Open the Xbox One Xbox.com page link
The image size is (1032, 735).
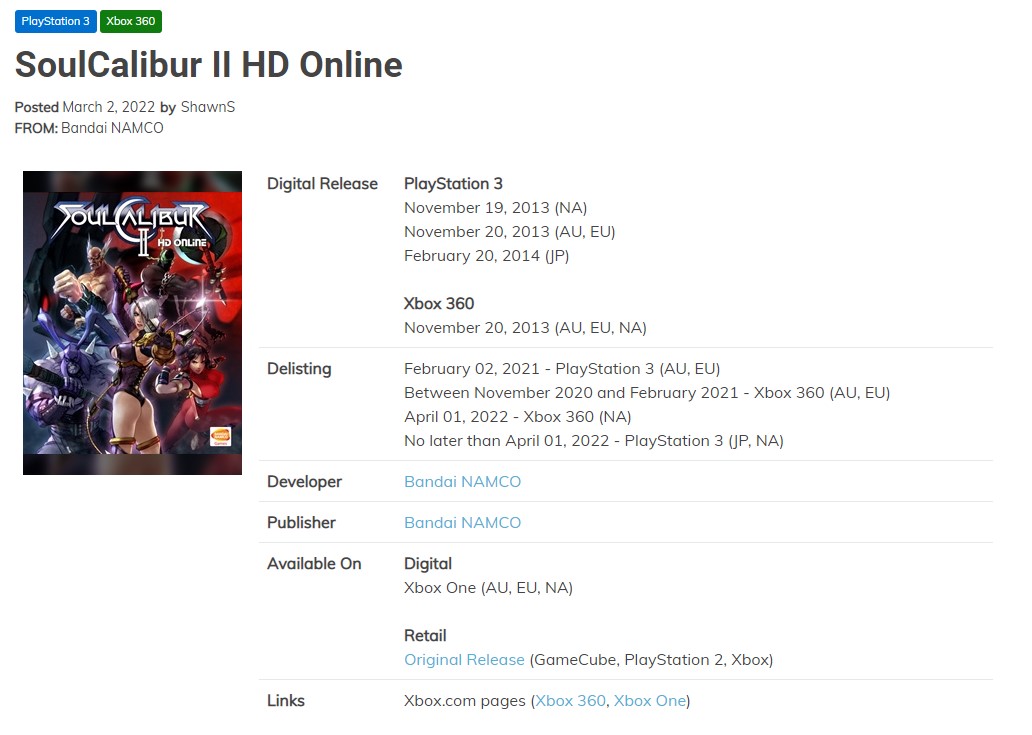(x=650, y=701)
